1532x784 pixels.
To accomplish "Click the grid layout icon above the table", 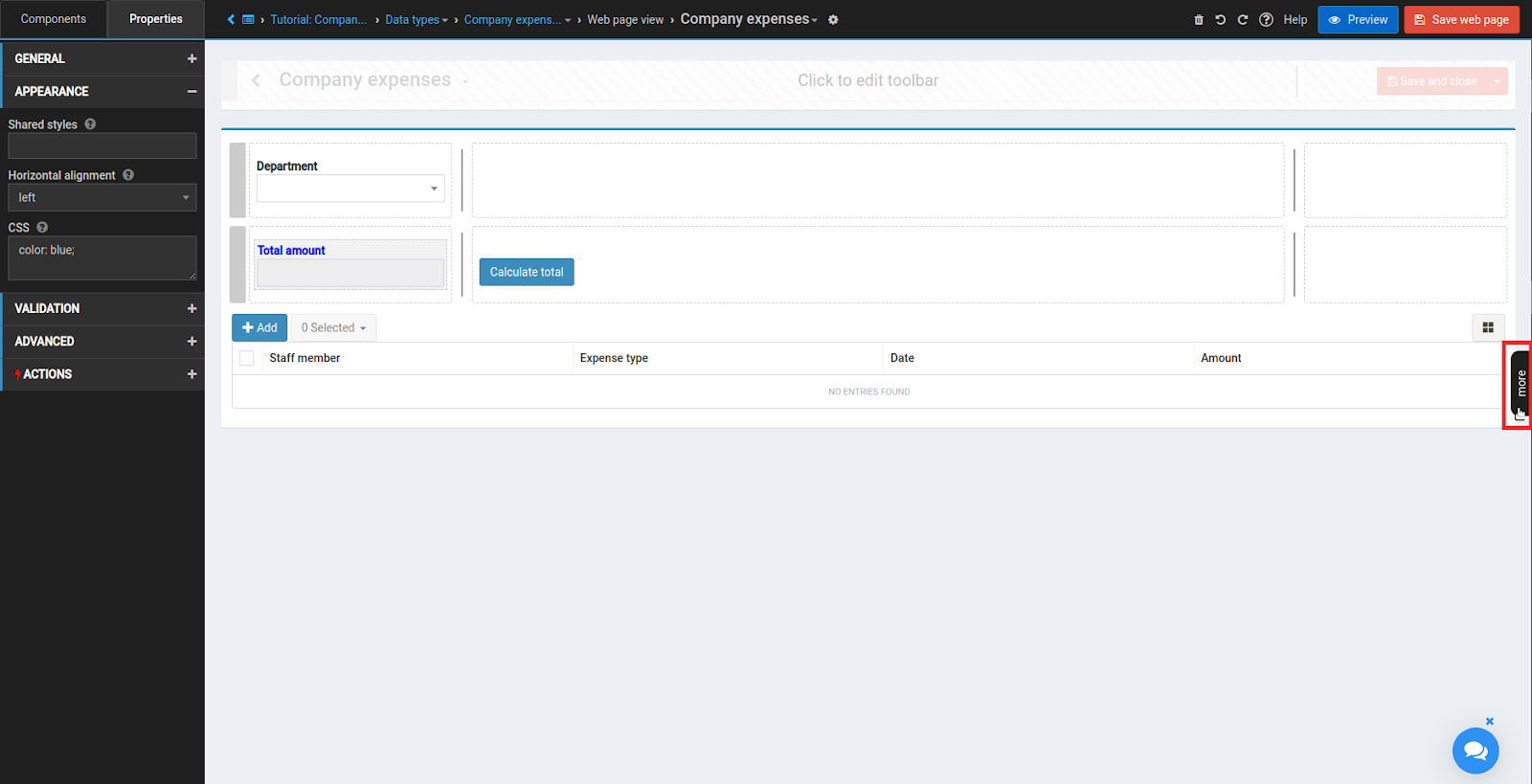I will pos(1488,327).
